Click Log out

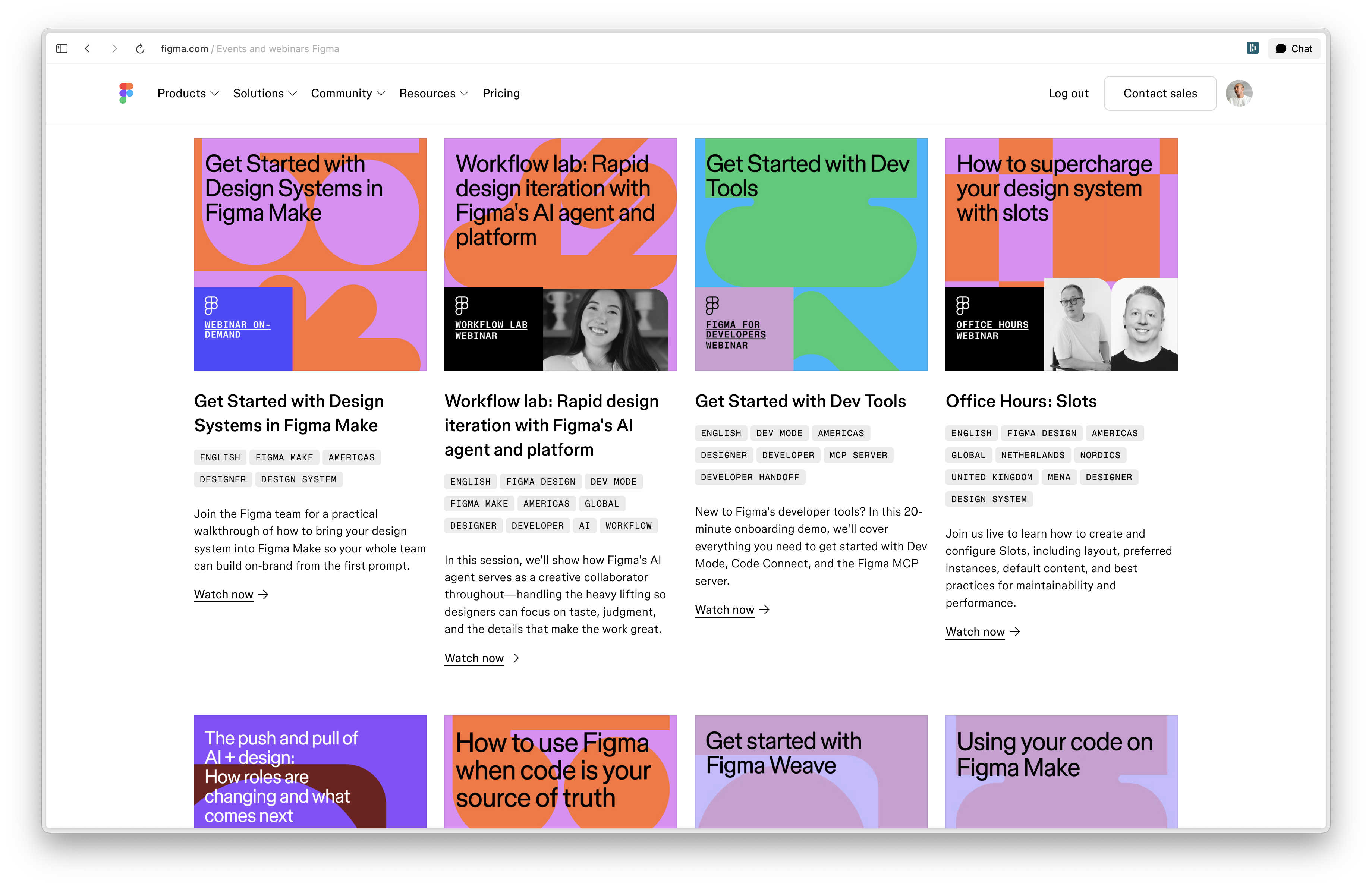coord(1068,93)
